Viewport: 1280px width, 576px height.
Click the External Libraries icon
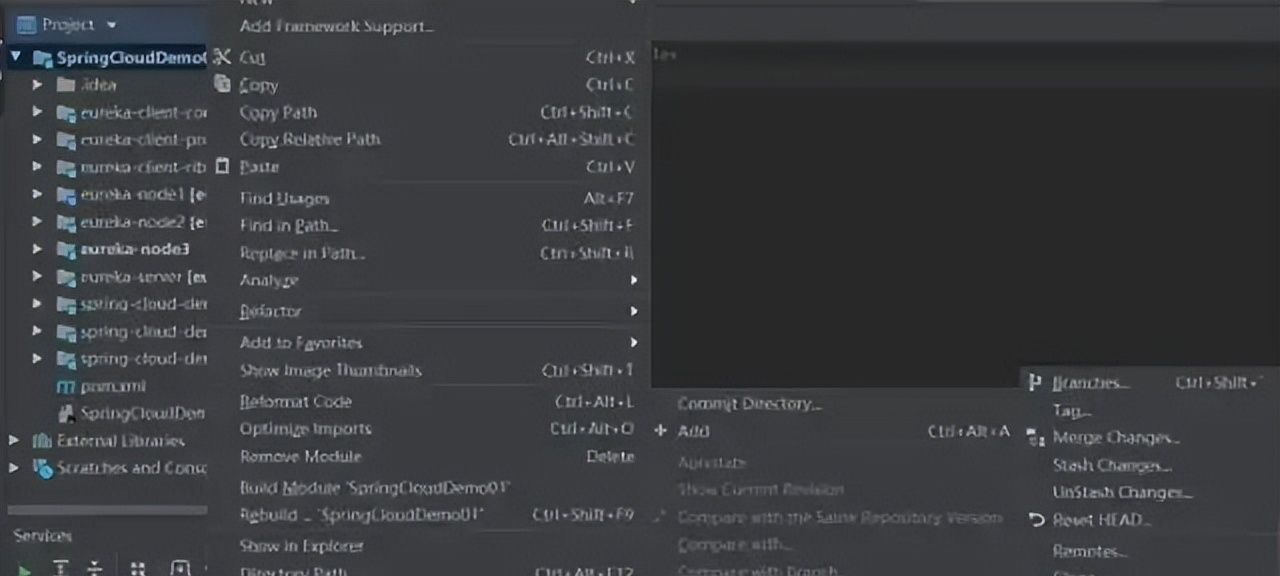pyautogui.click(x=42, y=441)
